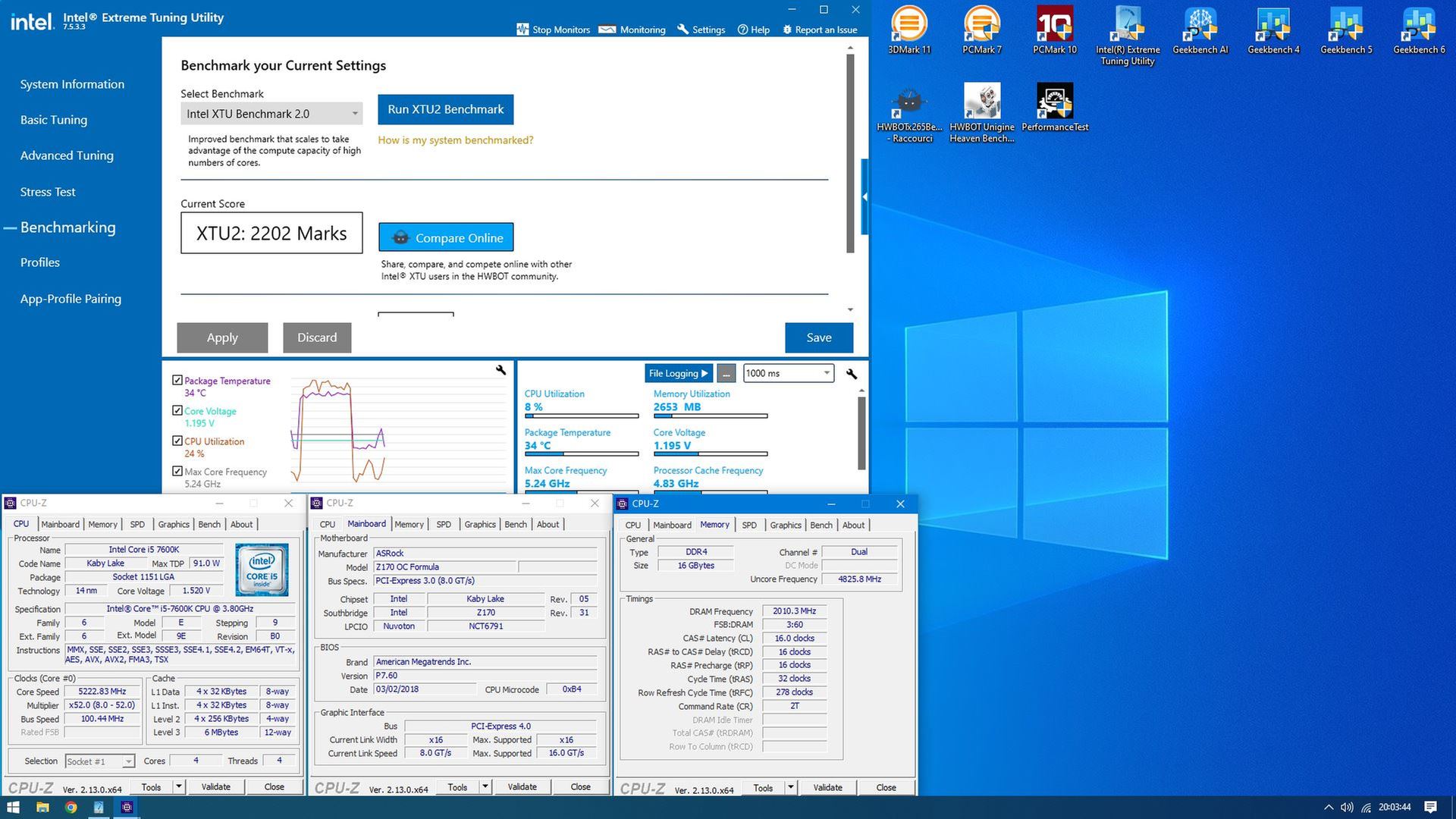This screenshot has width=1456, height=819.
Task: Open Stress Test section
Action: click(x=48, y=192)
